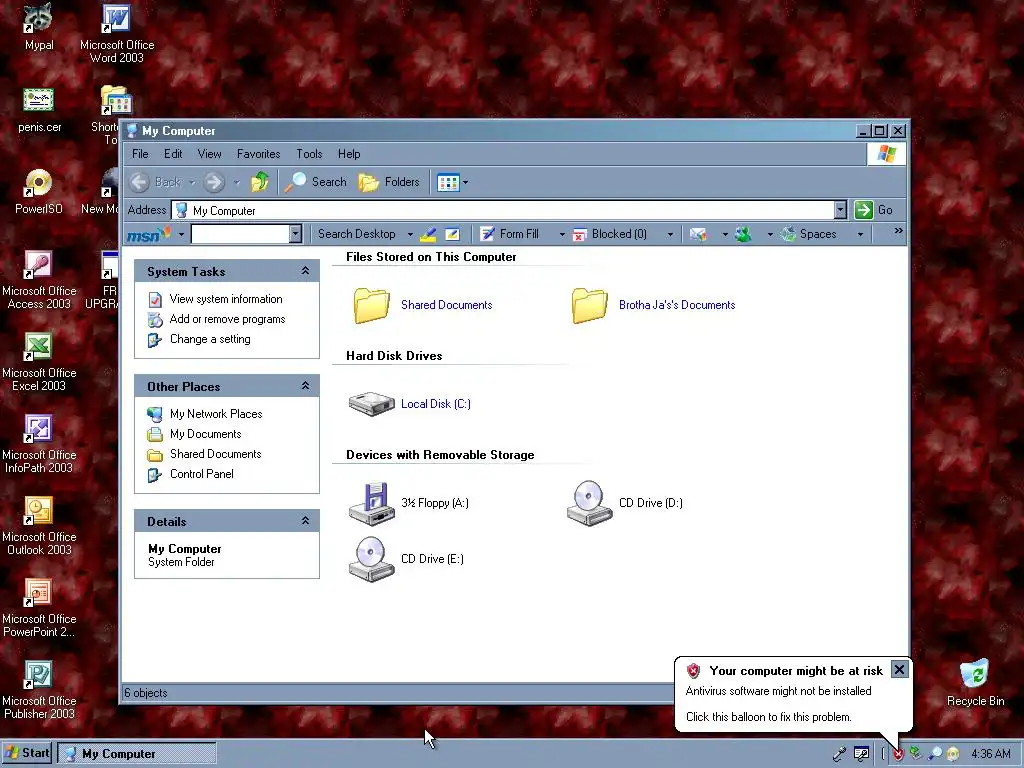Open the Help menu
The height and width of the screenshot is (768, 1024).
349,154
